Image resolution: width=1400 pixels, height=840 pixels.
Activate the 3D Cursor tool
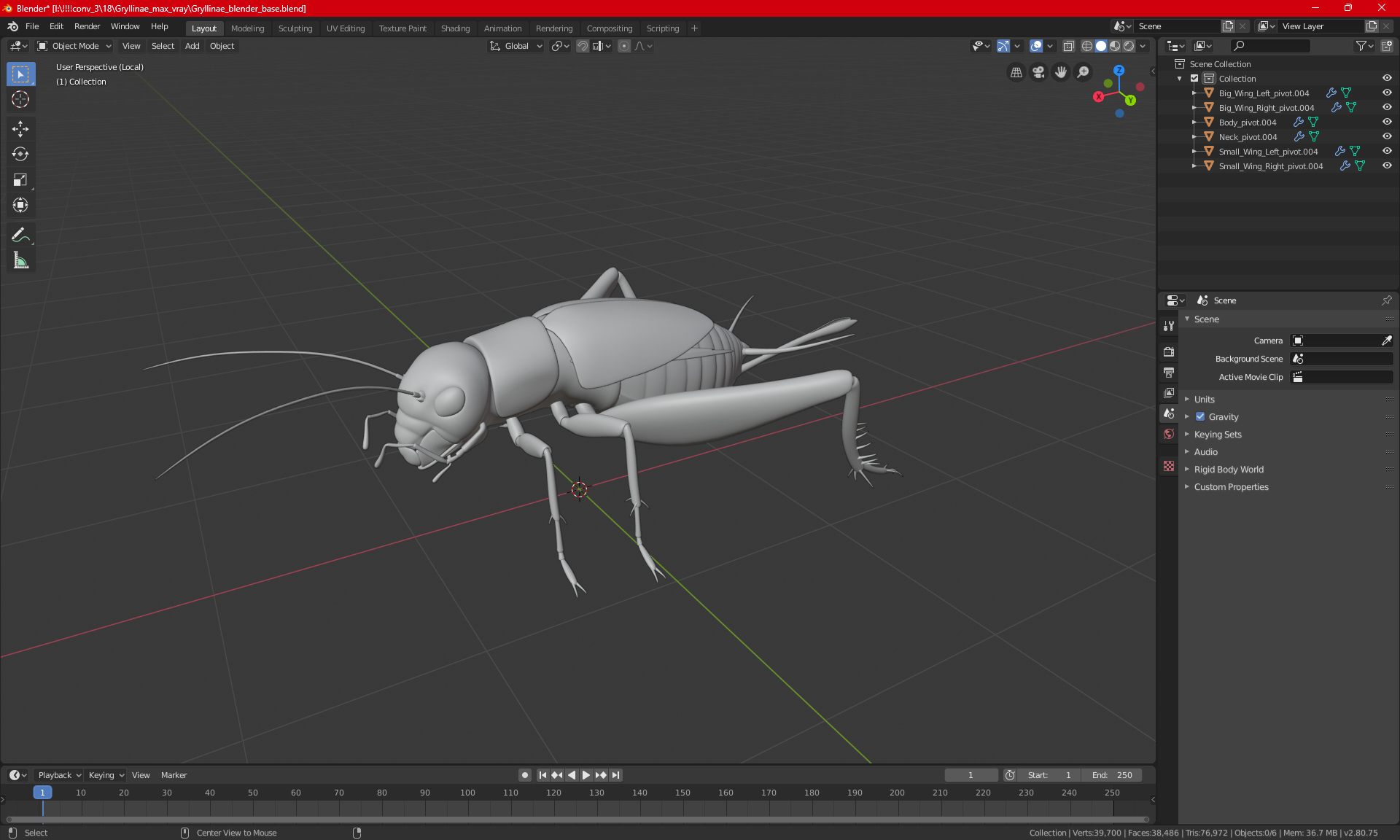[x=20, y=100]
